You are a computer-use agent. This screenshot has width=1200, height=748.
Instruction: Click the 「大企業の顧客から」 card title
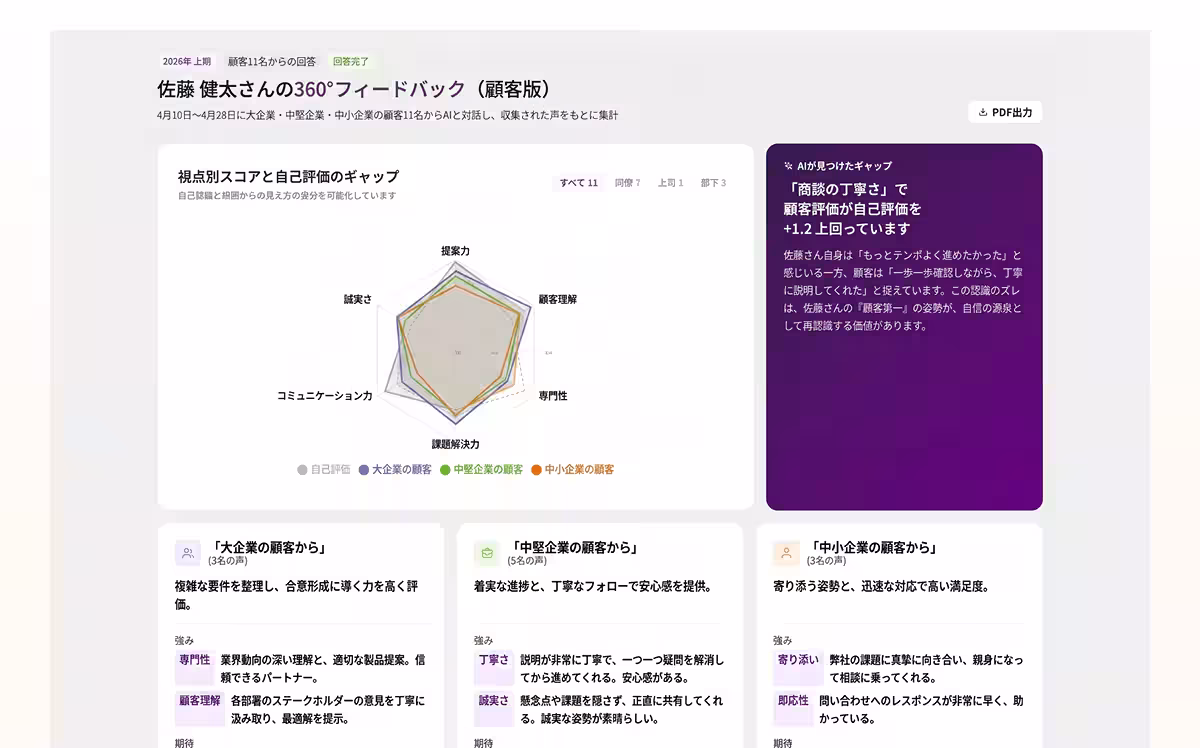click(x=268, y=547)
